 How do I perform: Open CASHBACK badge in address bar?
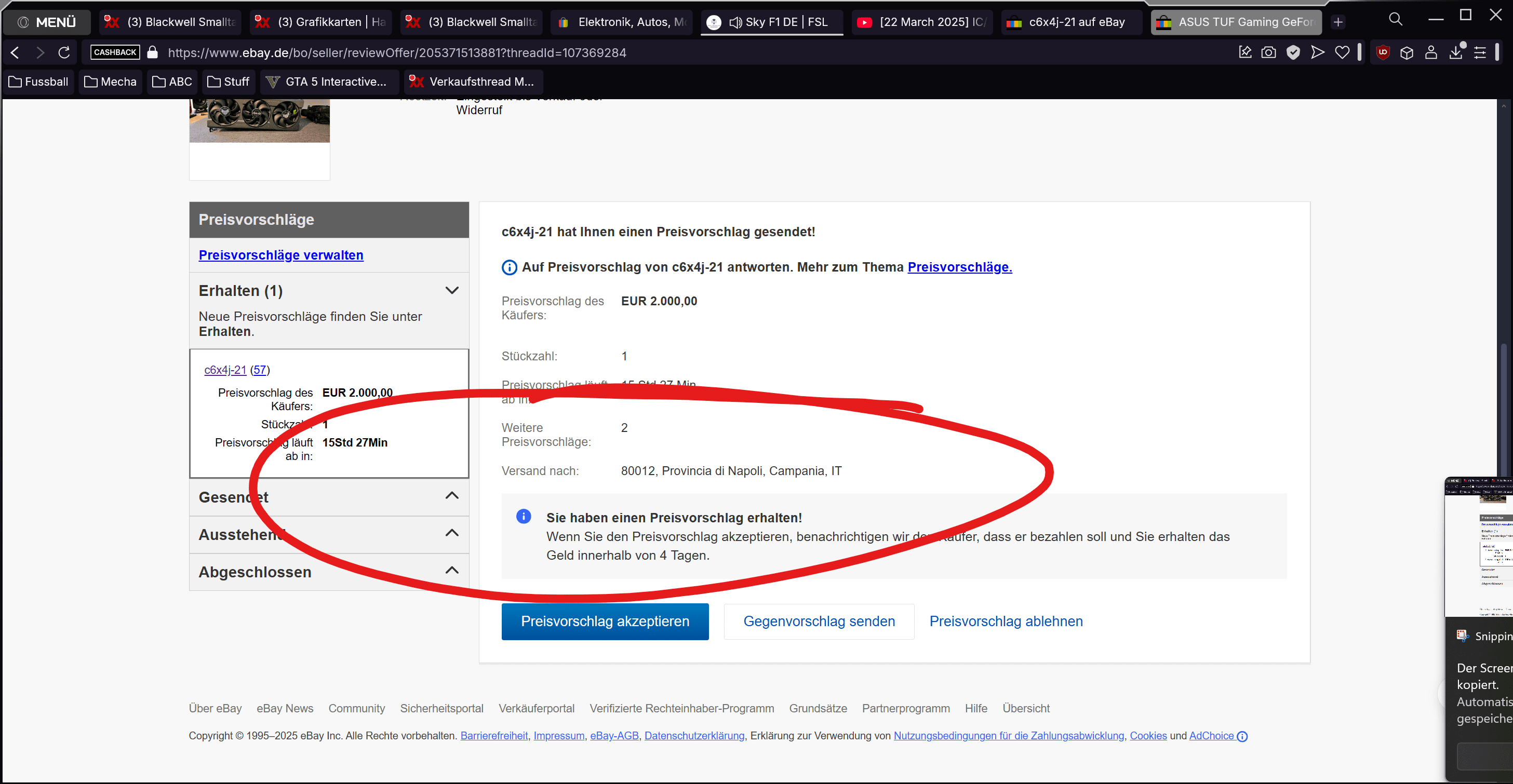[115, 53]
